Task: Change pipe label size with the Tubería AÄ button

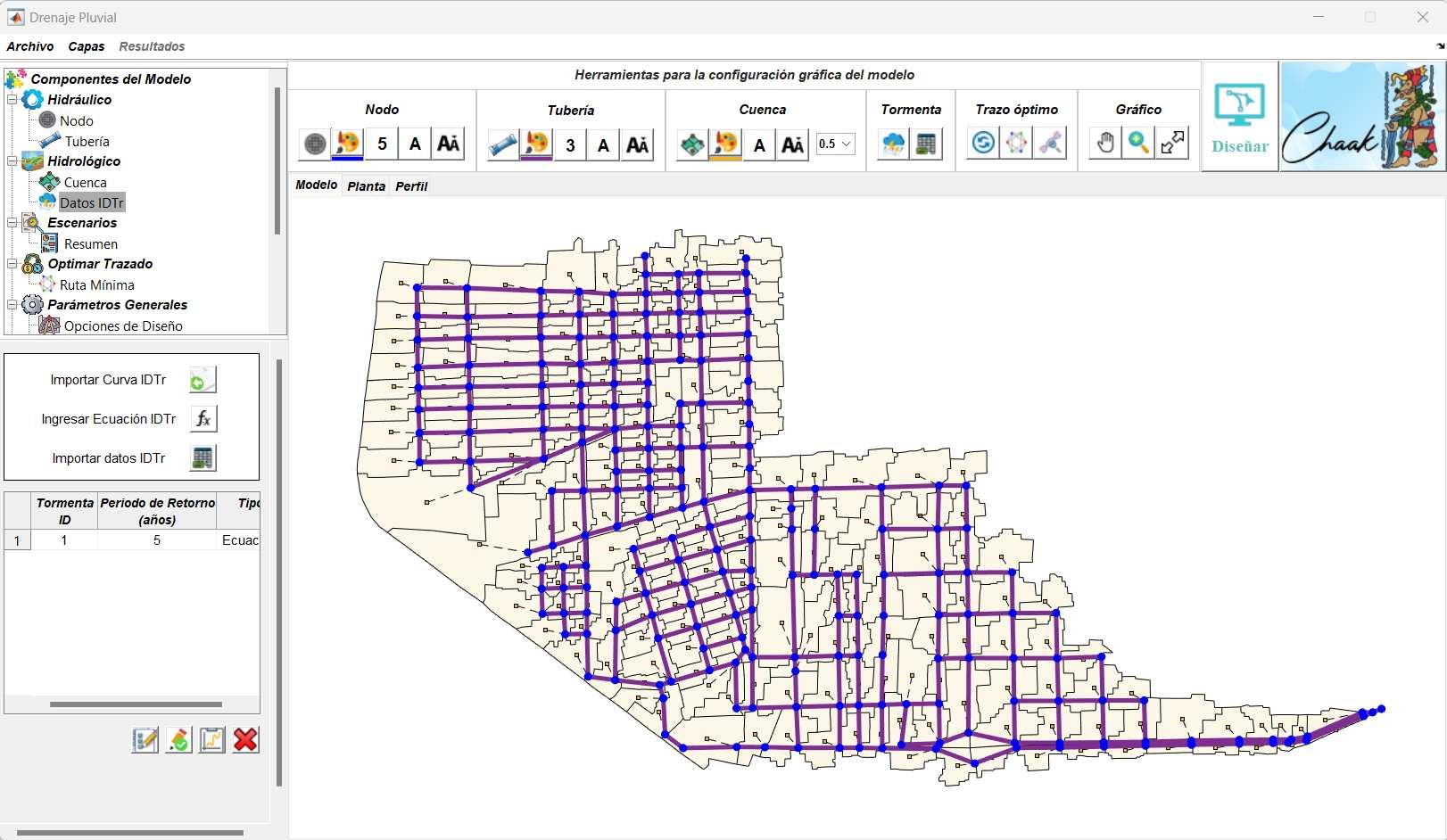Action: pos(637,144)
